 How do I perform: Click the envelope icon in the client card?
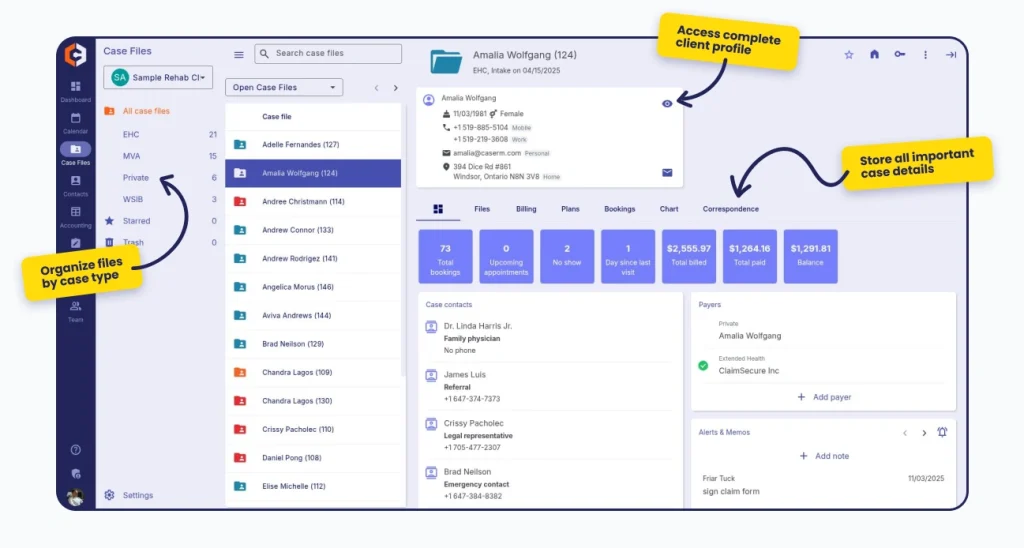tap(667, 172)
